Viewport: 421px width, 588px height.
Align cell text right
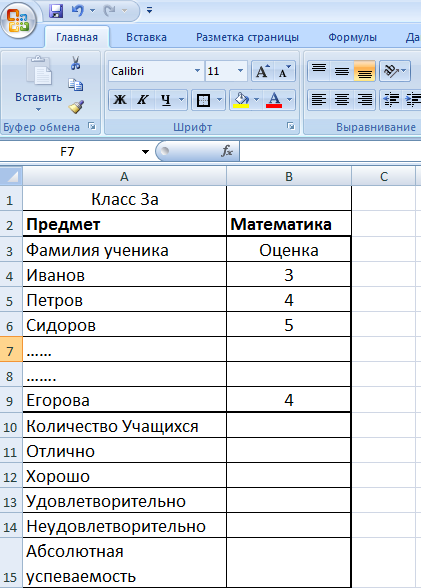coord(364,100)
